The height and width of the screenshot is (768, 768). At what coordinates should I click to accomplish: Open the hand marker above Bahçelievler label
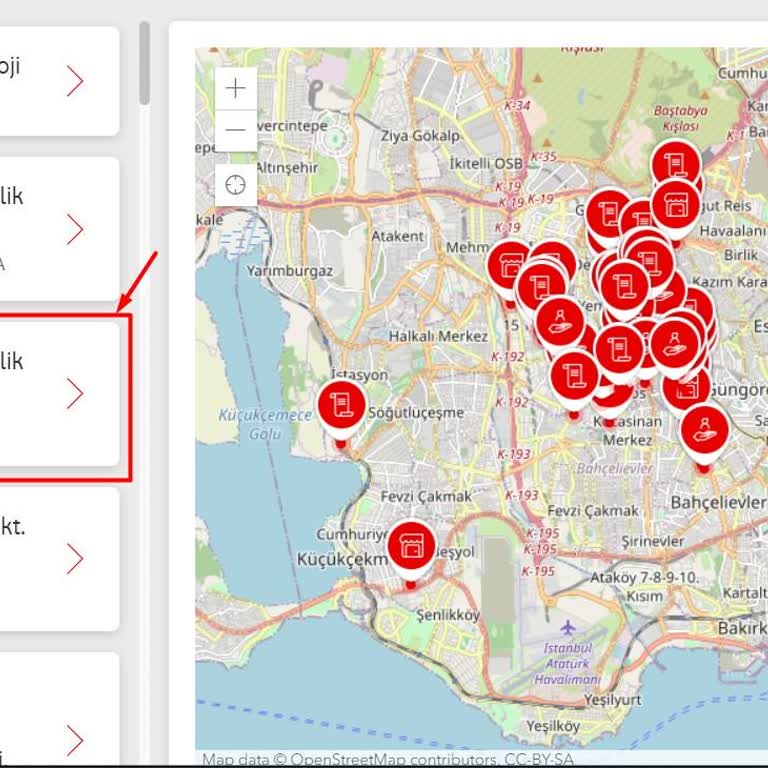(705, 431)
